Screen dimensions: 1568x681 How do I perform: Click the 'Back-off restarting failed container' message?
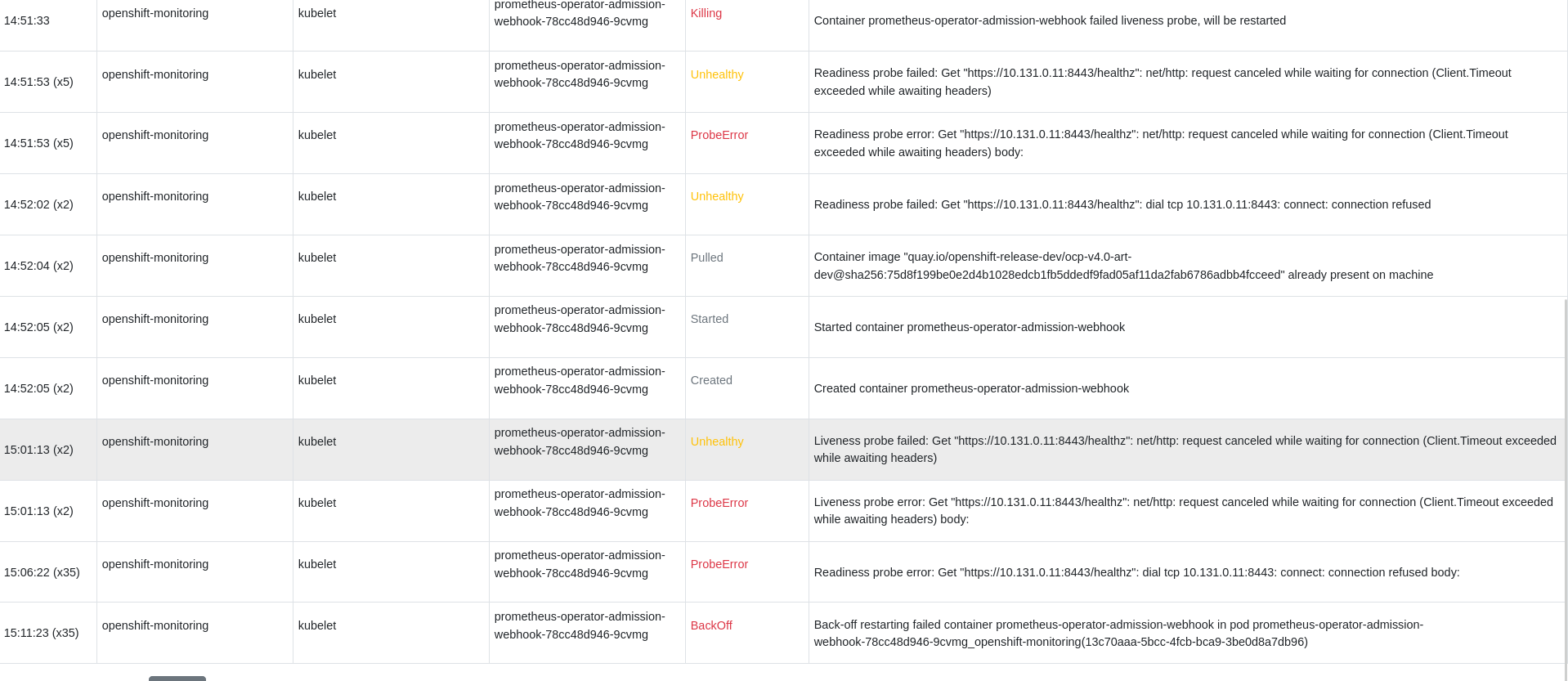1118,633
